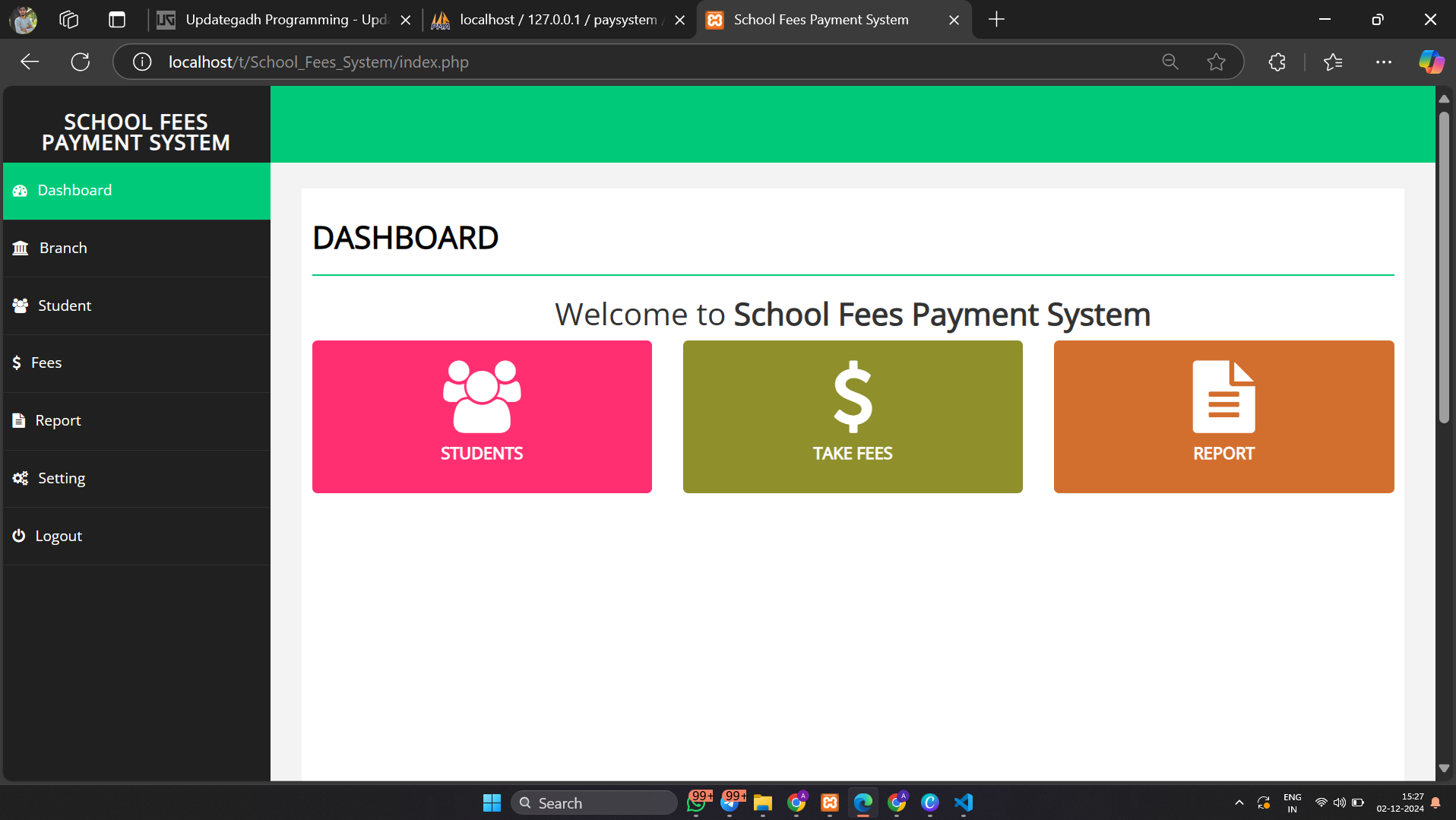Switch to localhost phpMyAdmin paysystem tab
The image size is (1456, 820).
point(559,20)
